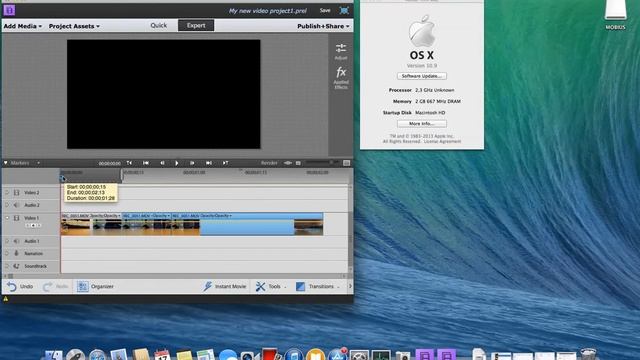Viewport: 640px width, 360px height.
Task: Expand the Soundtrack track
Action: point(7,266)
